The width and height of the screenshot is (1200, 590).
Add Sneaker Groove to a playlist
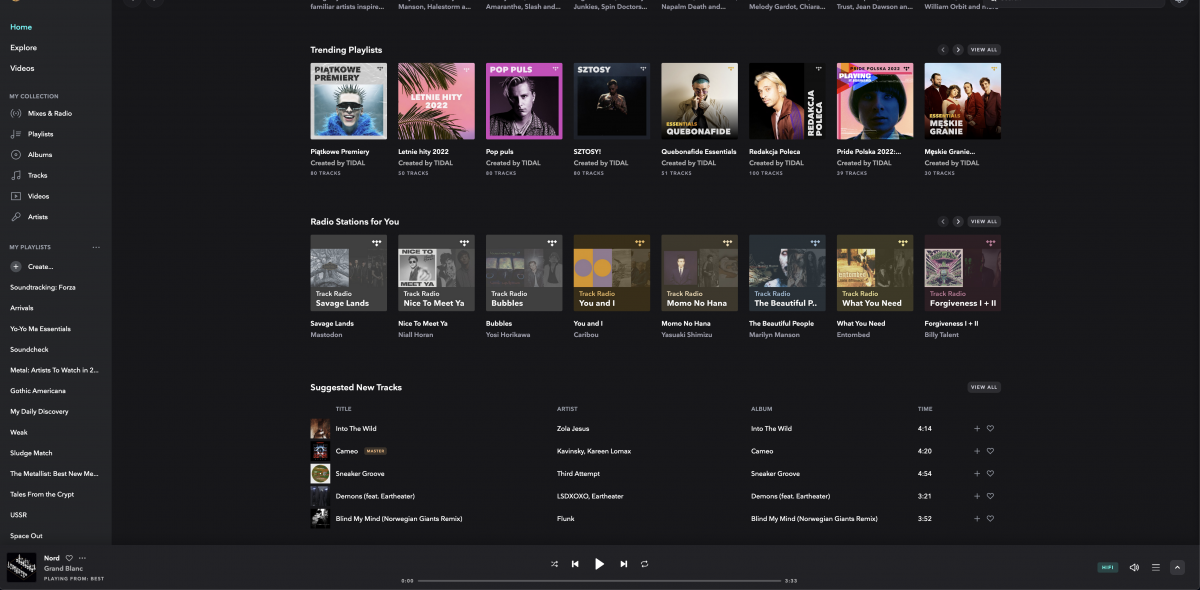coord(977,474)
